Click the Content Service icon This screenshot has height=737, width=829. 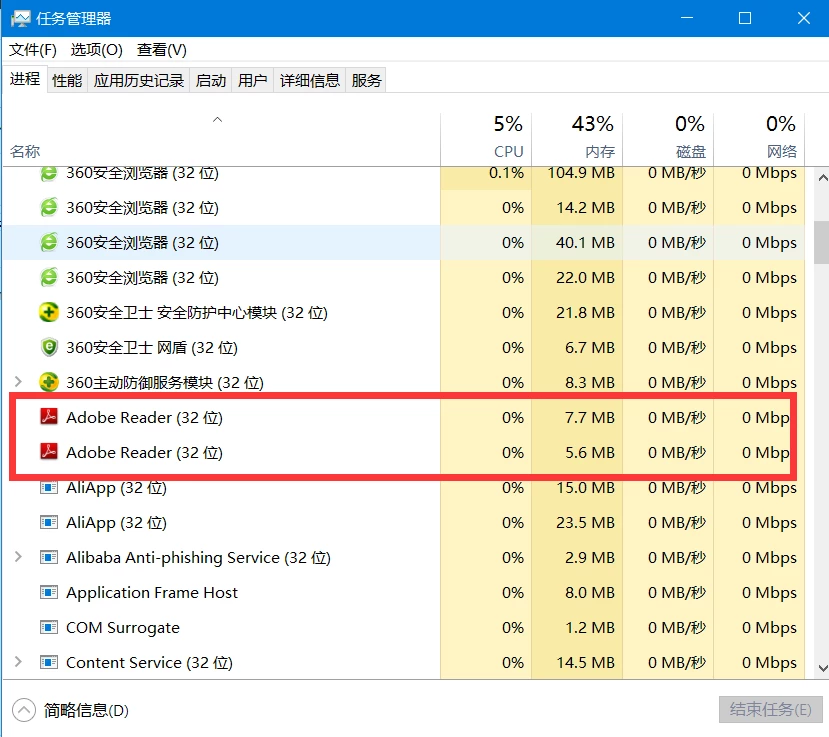coord(49,662)
